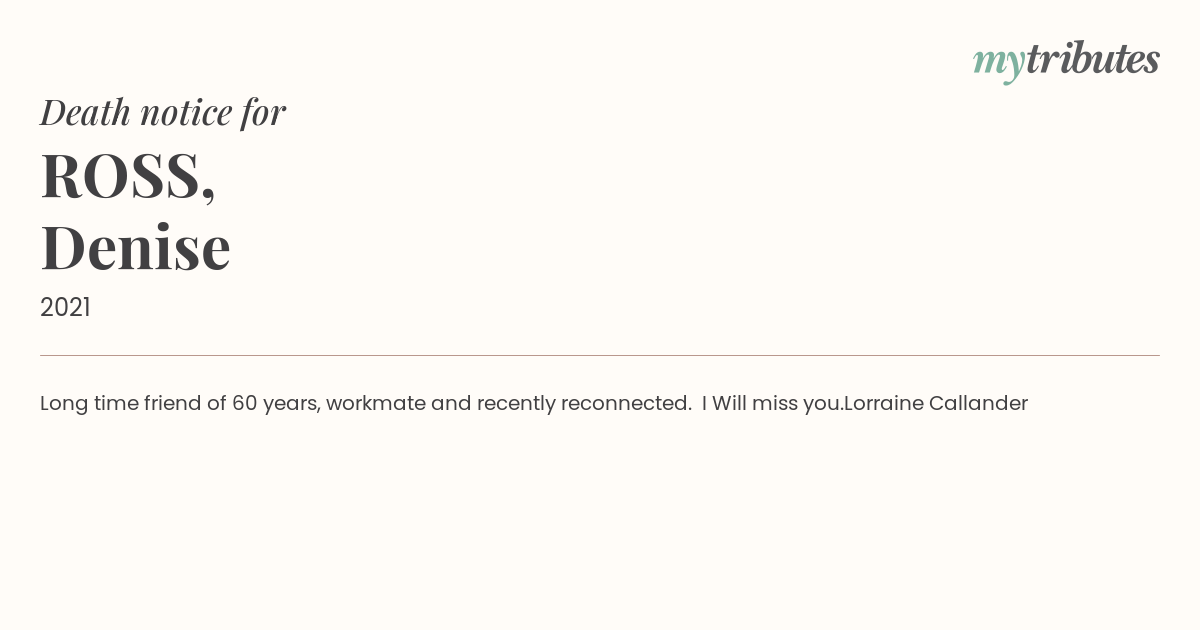Click the green "my" in the logo
The image size is (1200, 630).
coord(999,64)
